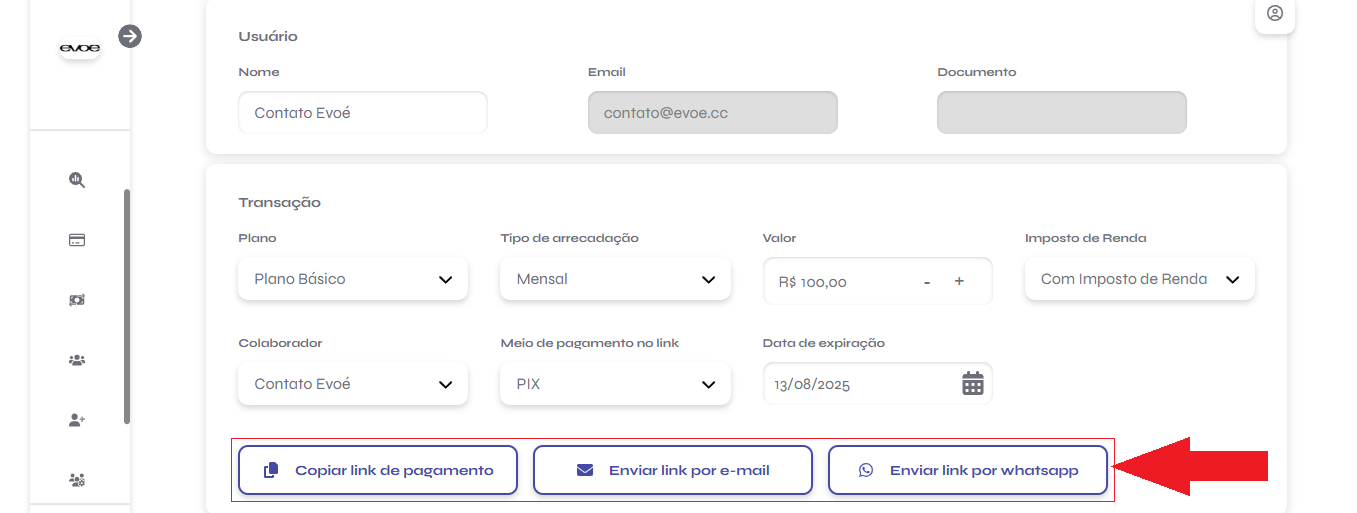Open calendar picker for Data de expiração
The height and width of the screenshot is (513, 1357).
pyautogui.click(x=973, y=384)
